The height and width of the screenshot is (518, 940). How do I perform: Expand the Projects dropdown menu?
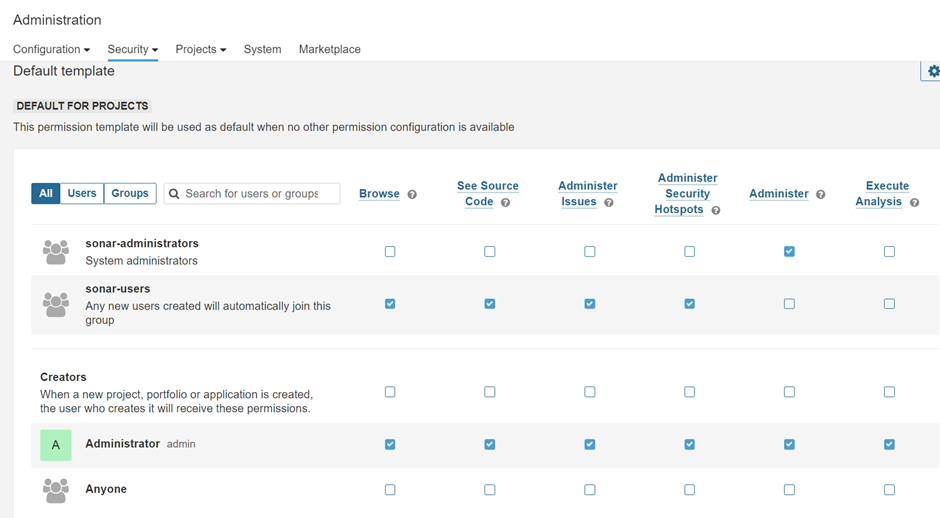pos(200,49)
